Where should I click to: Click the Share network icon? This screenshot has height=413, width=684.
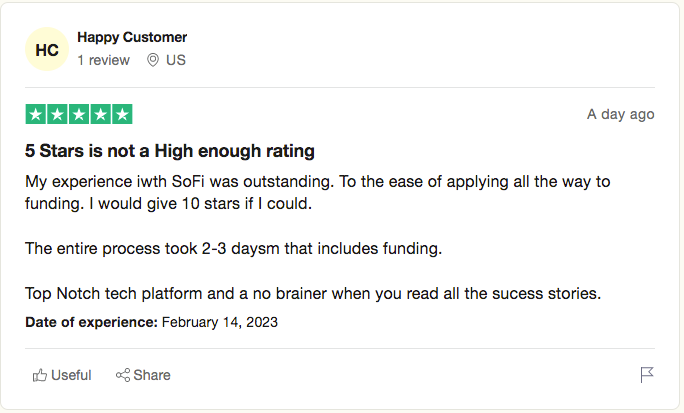pos(123,375)
